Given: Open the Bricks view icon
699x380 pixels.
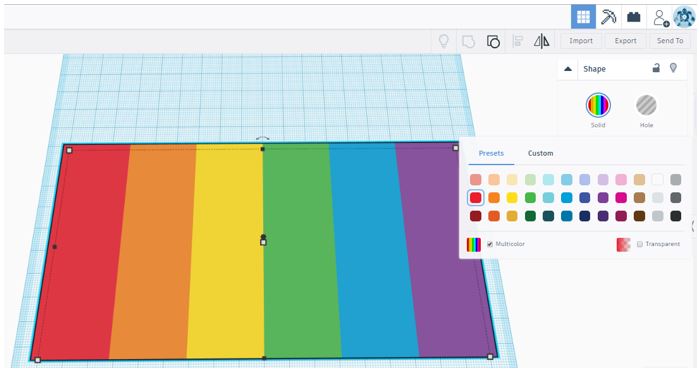Looking at the screenshot, I should pyautogui.click(x=633, y=17).
